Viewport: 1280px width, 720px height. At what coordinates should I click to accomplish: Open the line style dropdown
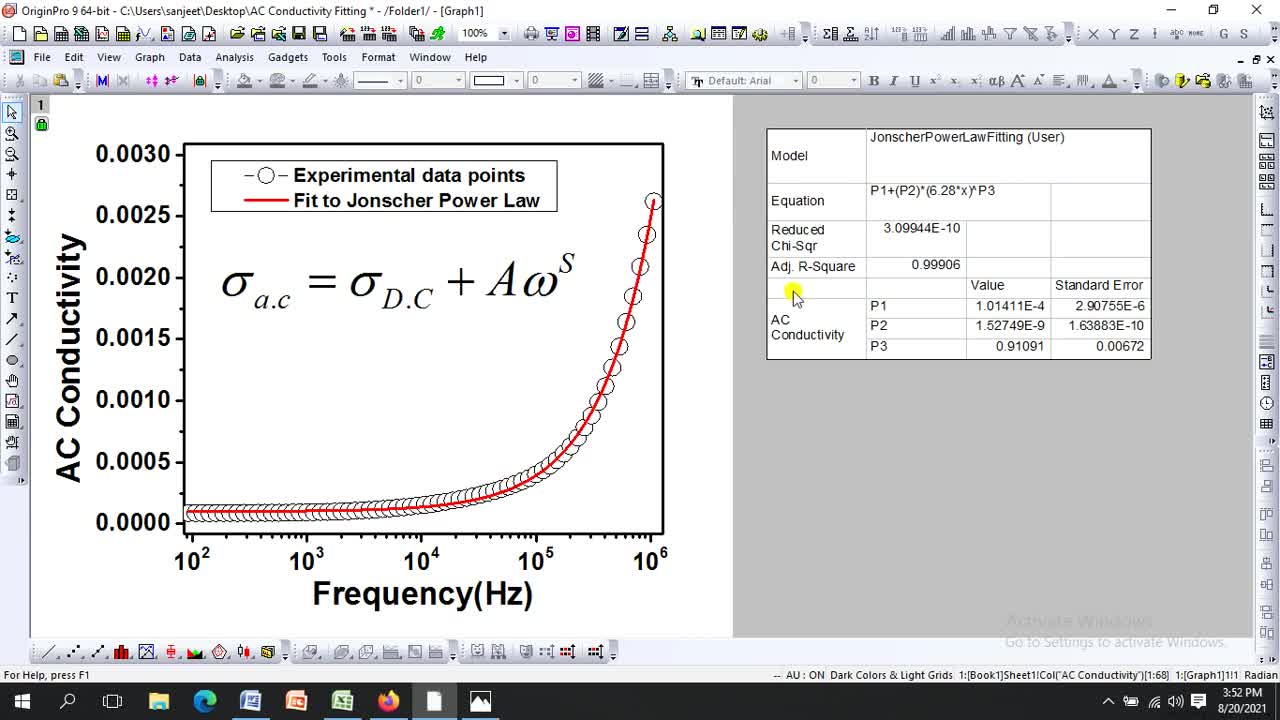400,81
